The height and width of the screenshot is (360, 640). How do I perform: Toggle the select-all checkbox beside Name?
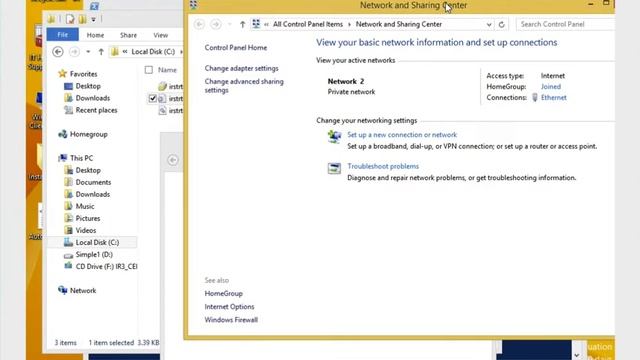pyautogui.click(x=149, y=70)
